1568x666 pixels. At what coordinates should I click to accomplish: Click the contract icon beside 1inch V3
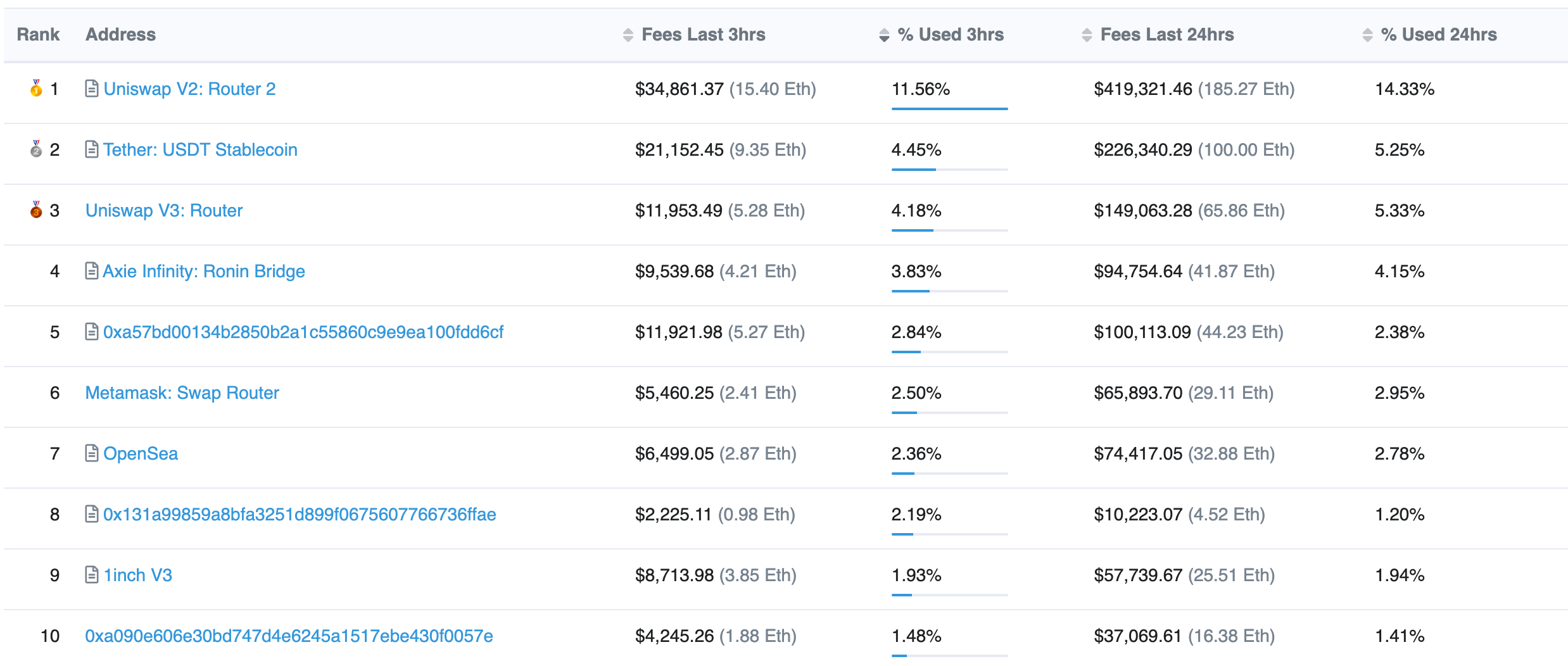tap(91, 575)
